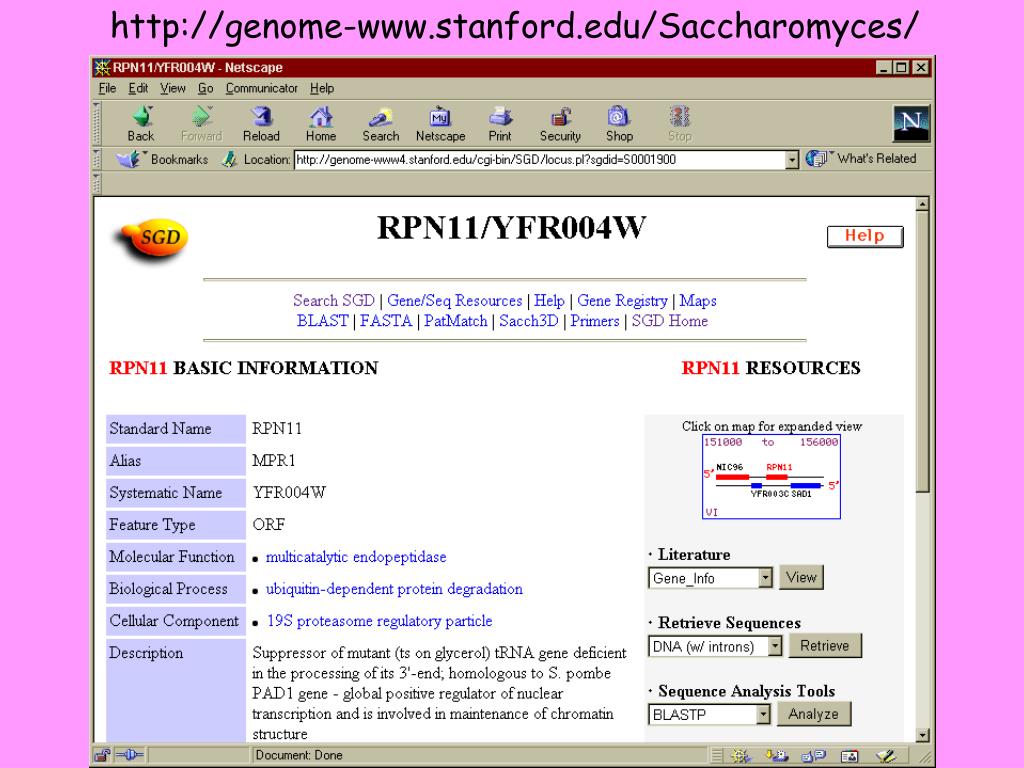
Task: Open the Gene/Seq Resources link
Action: click(455, 300)
